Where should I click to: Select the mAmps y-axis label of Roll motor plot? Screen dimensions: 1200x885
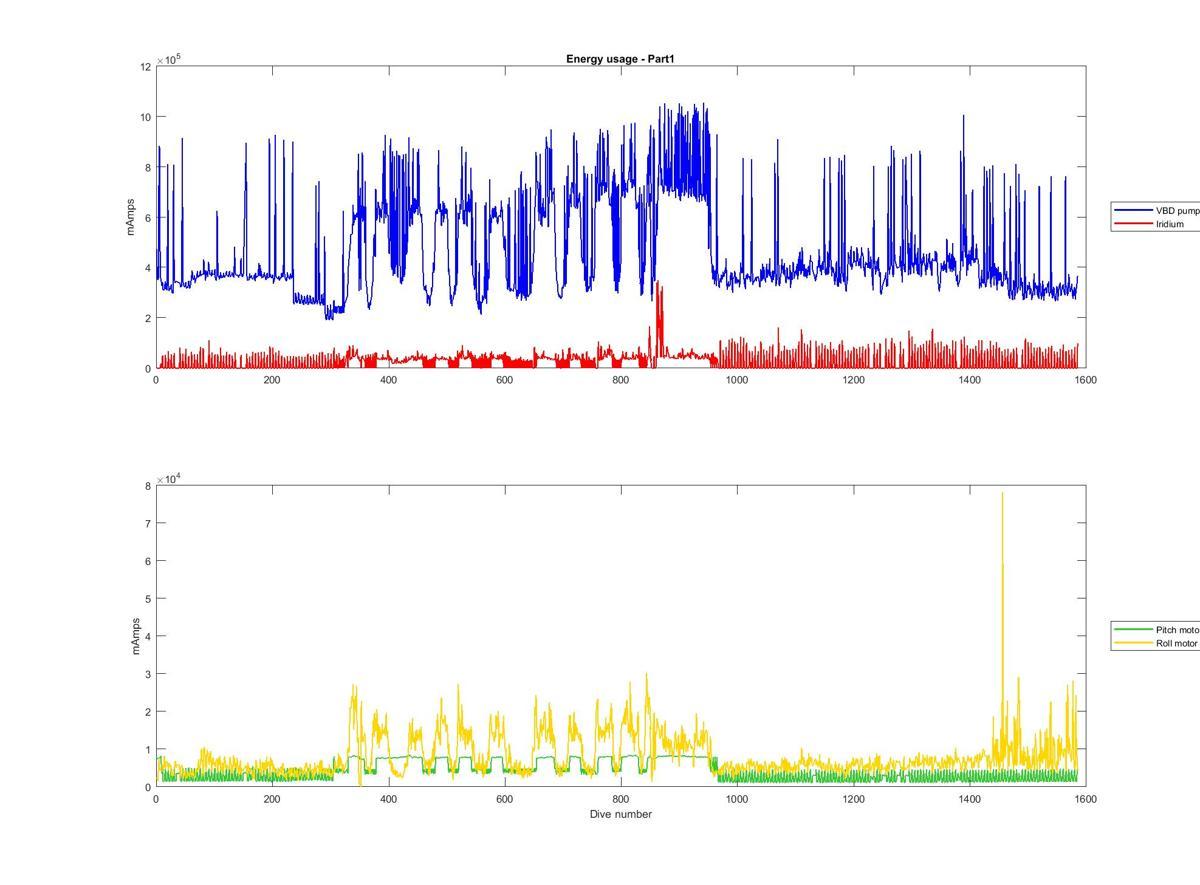134,636
